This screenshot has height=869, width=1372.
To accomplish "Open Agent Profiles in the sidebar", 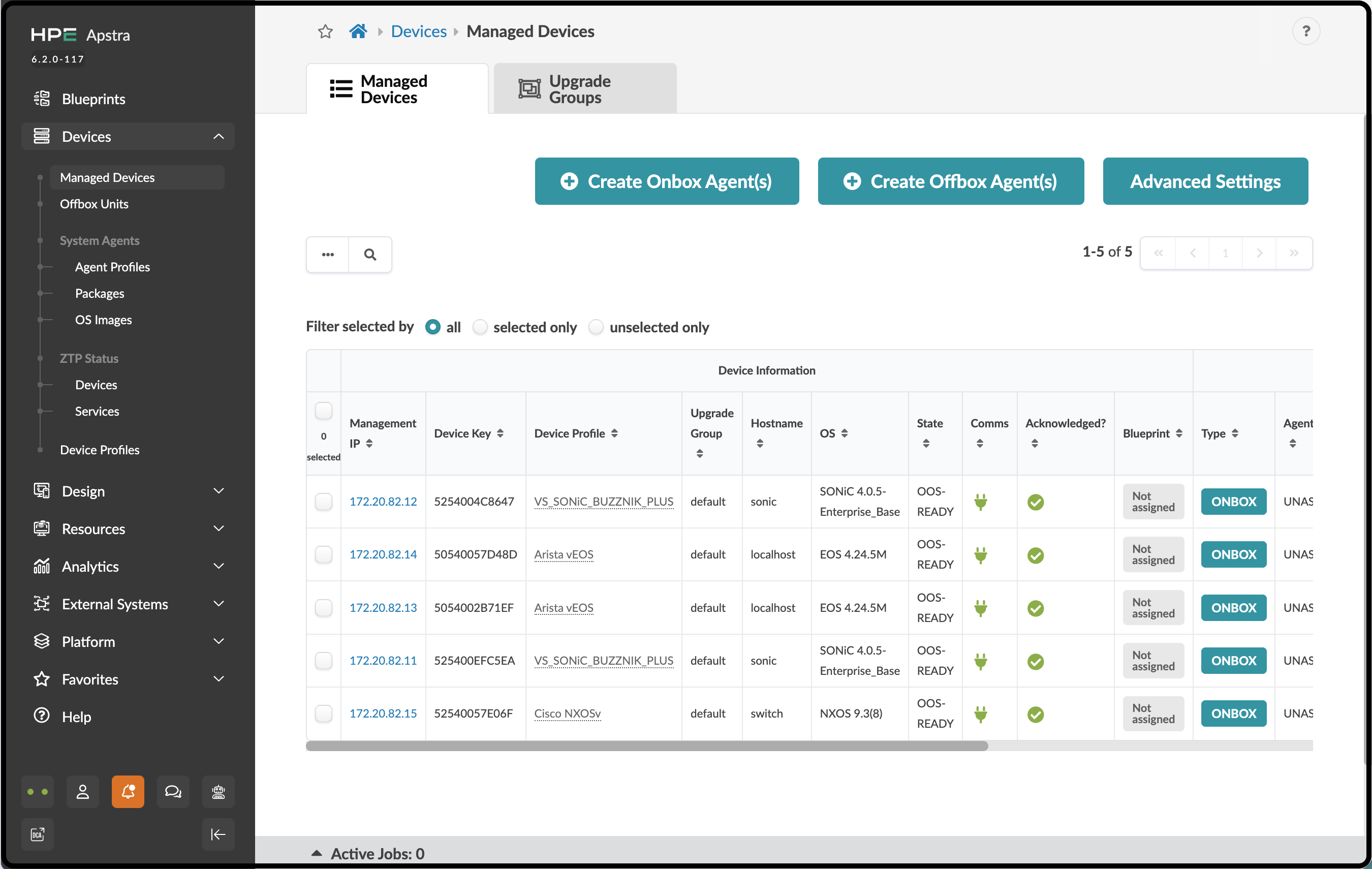I will click(112, 267).
